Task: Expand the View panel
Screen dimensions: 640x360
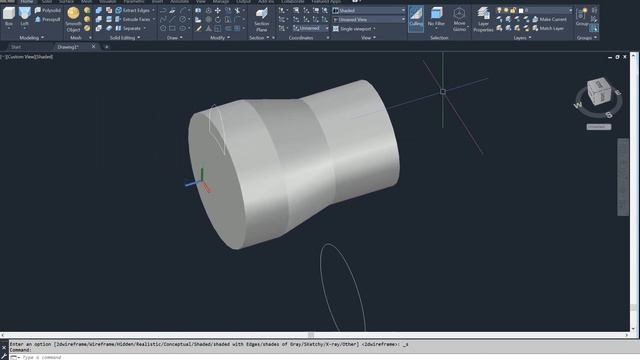Action: point(368,38)
